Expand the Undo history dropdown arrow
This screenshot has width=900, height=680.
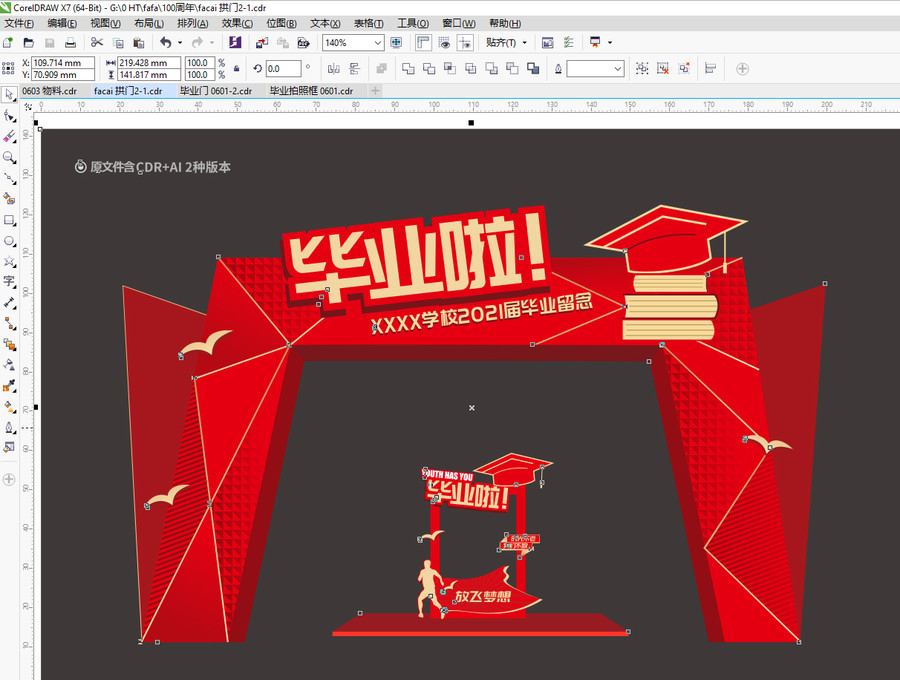tap(180, 42)
